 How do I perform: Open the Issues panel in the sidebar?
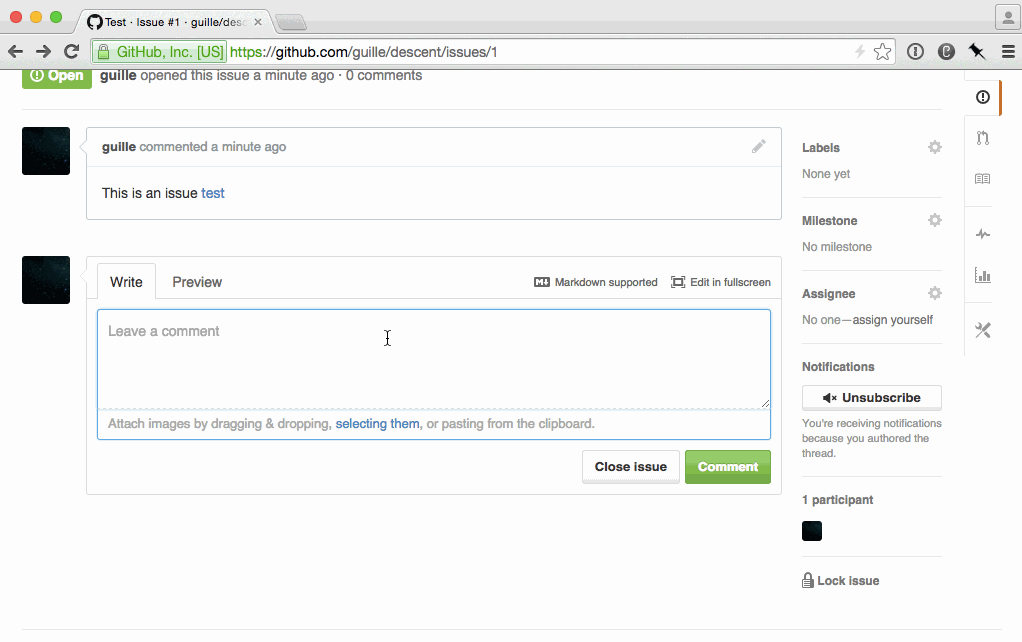click(x=981, y=97)
